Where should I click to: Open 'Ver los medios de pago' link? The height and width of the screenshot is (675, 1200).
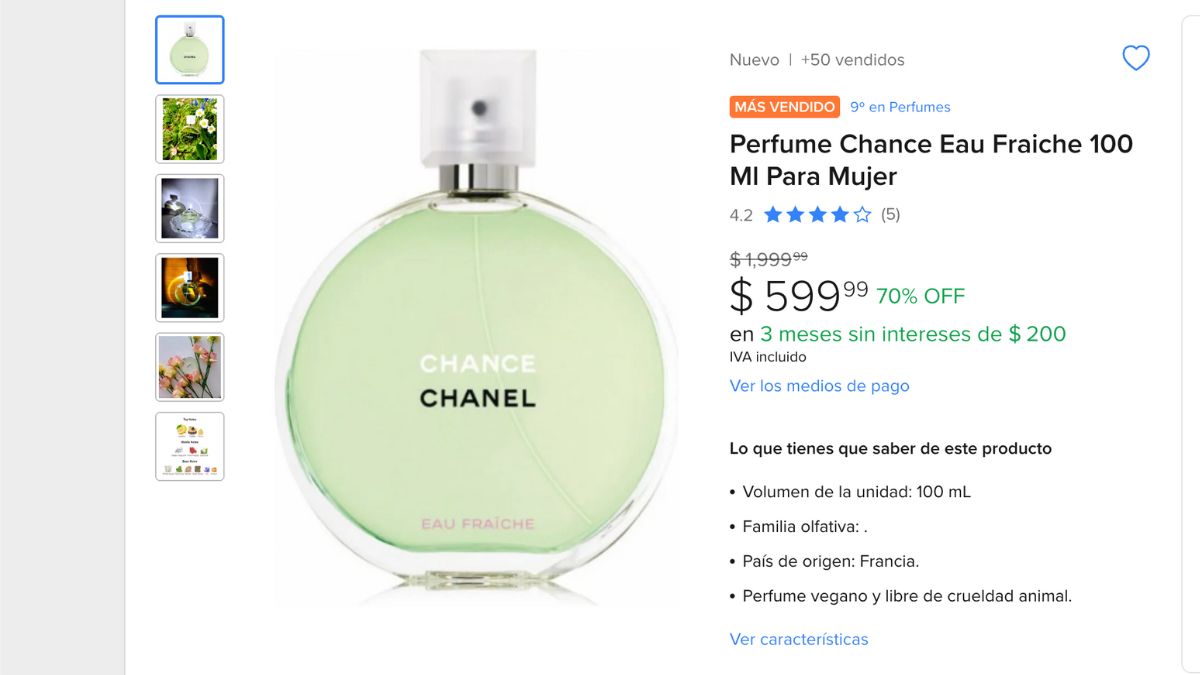pyautogui.click(x=819, y=386)
